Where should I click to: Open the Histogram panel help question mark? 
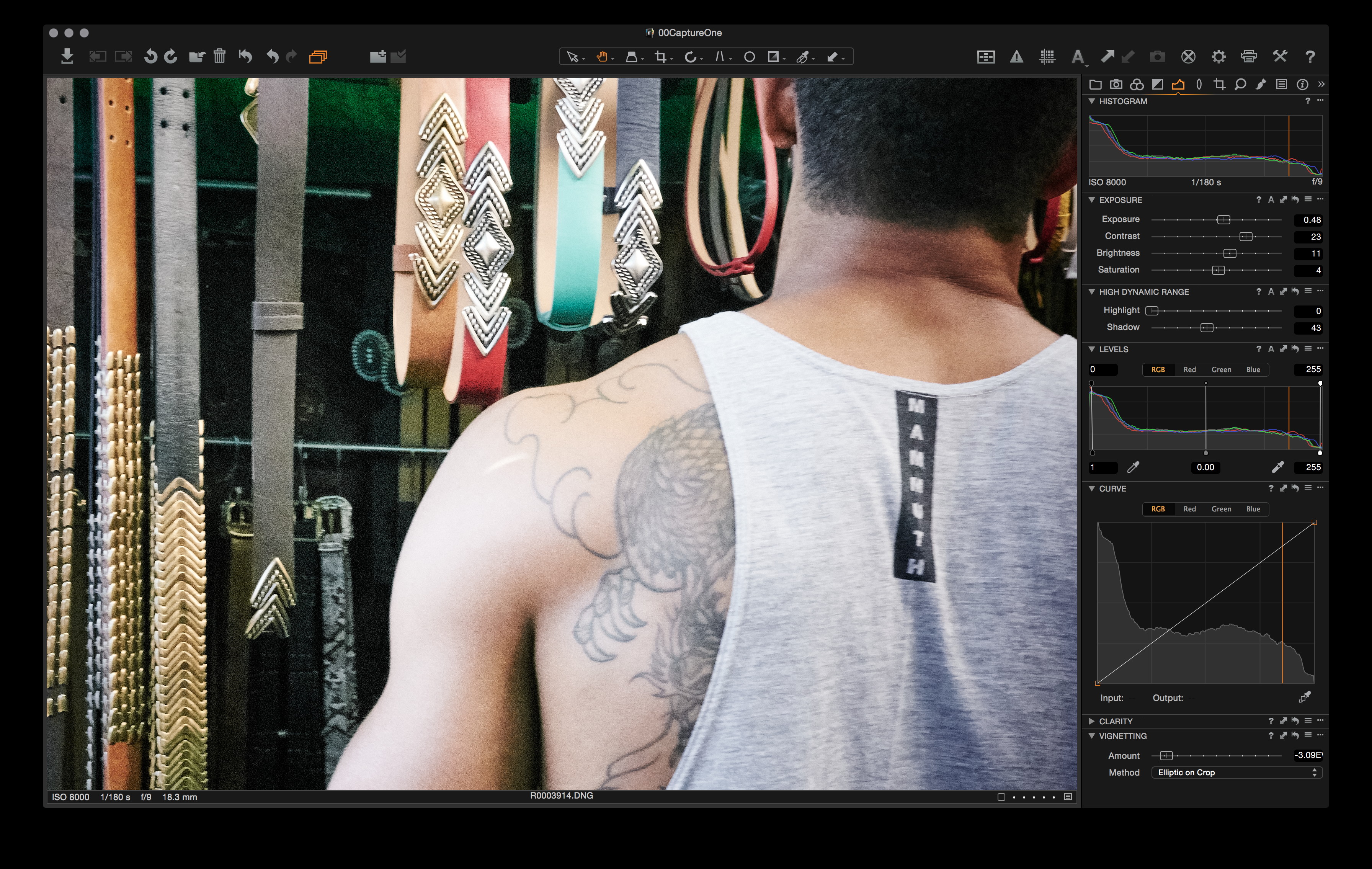point(1308,101)
